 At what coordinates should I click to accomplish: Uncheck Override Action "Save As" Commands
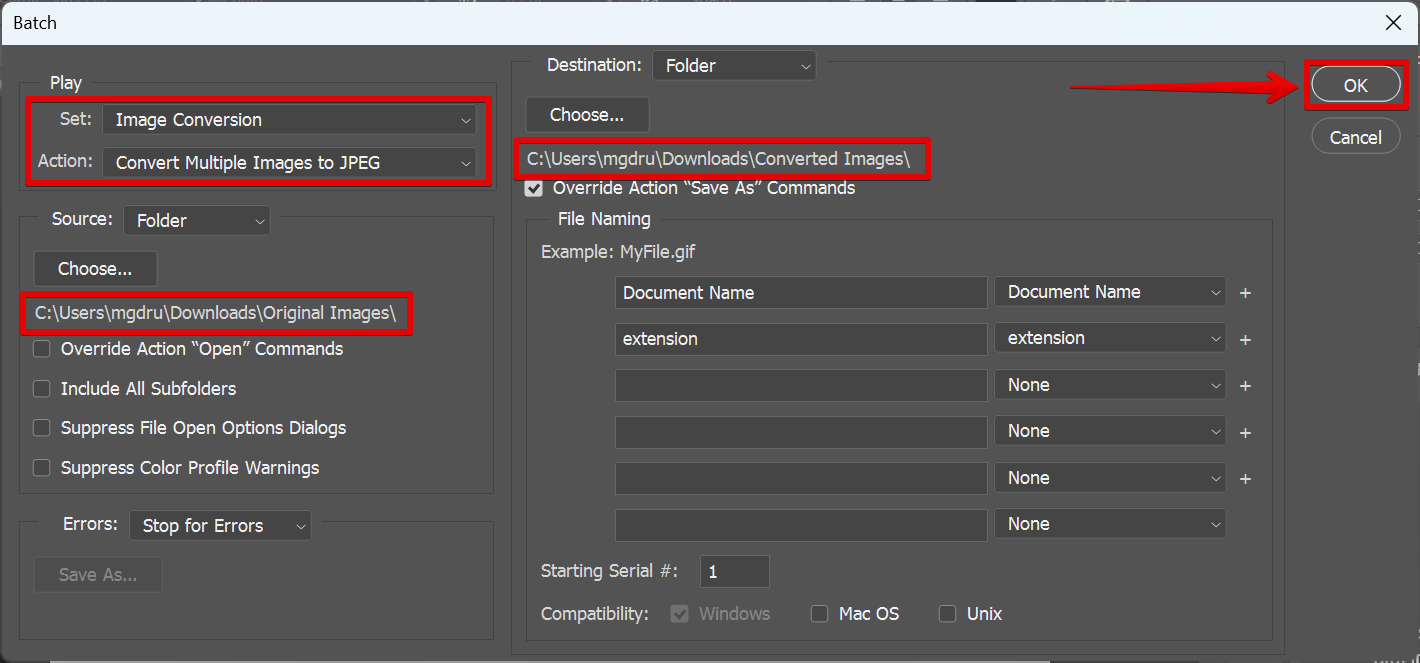coord(534,188)
